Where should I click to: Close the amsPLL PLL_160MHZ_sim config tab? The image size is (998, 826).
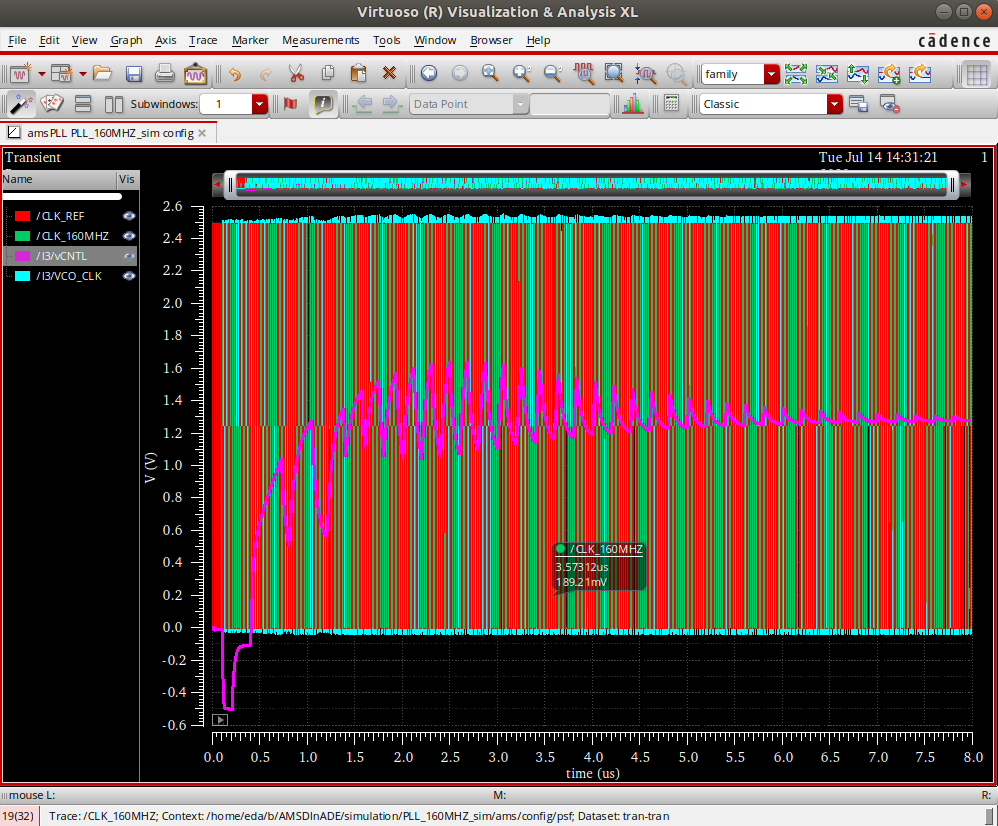point(202,133)
